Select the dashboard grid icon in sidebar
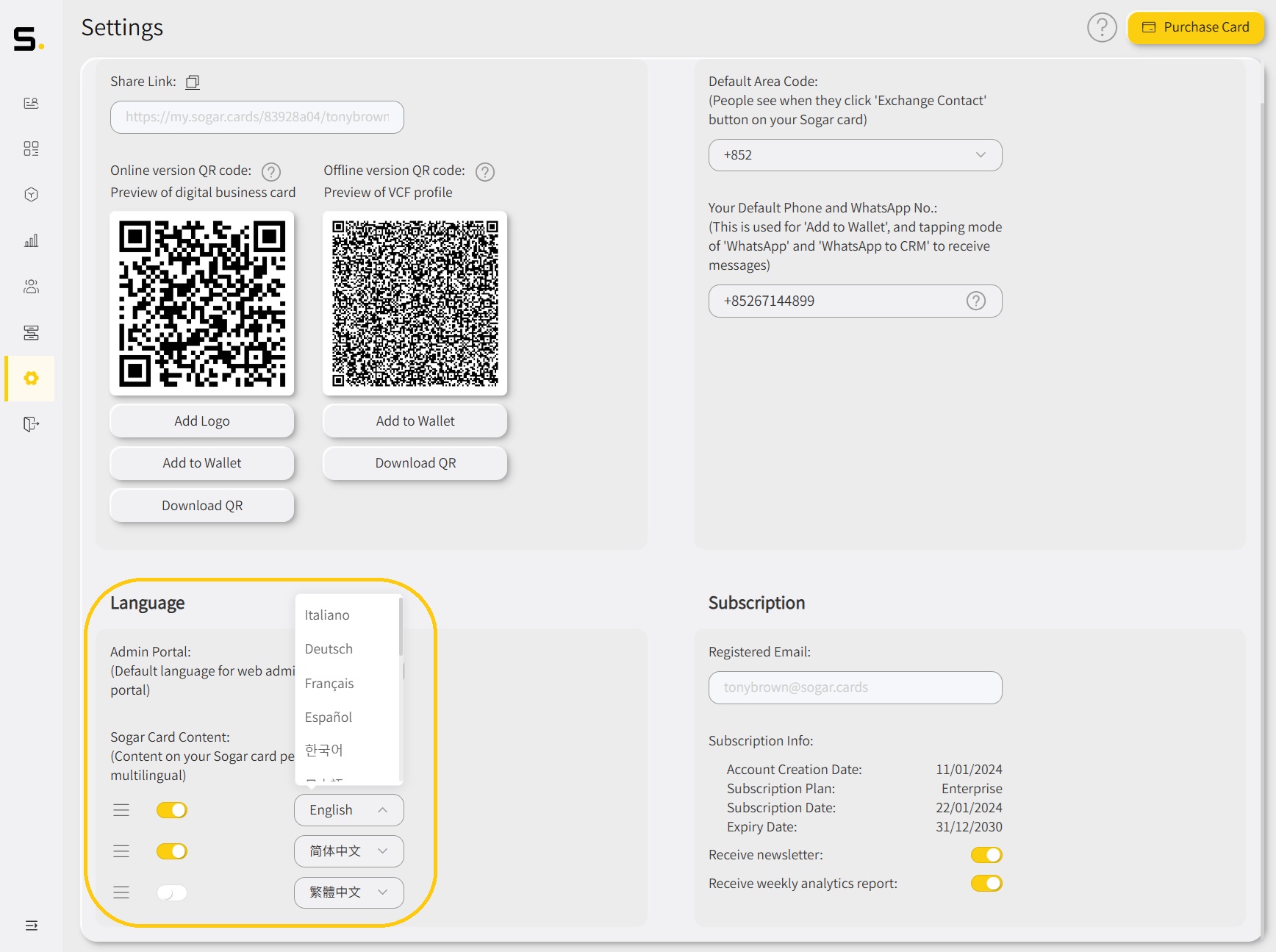This screenshot has width=1276, height=952. pos(31,148)
